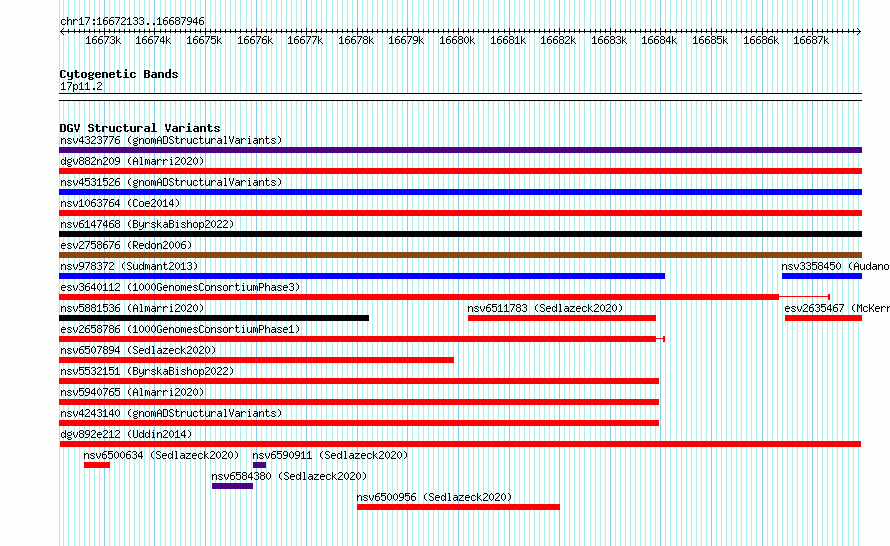Viewport: 890px width, 546px height.
Task: Open nsv5881536 (Almarri2020) label
Action: tap(132, 308)
